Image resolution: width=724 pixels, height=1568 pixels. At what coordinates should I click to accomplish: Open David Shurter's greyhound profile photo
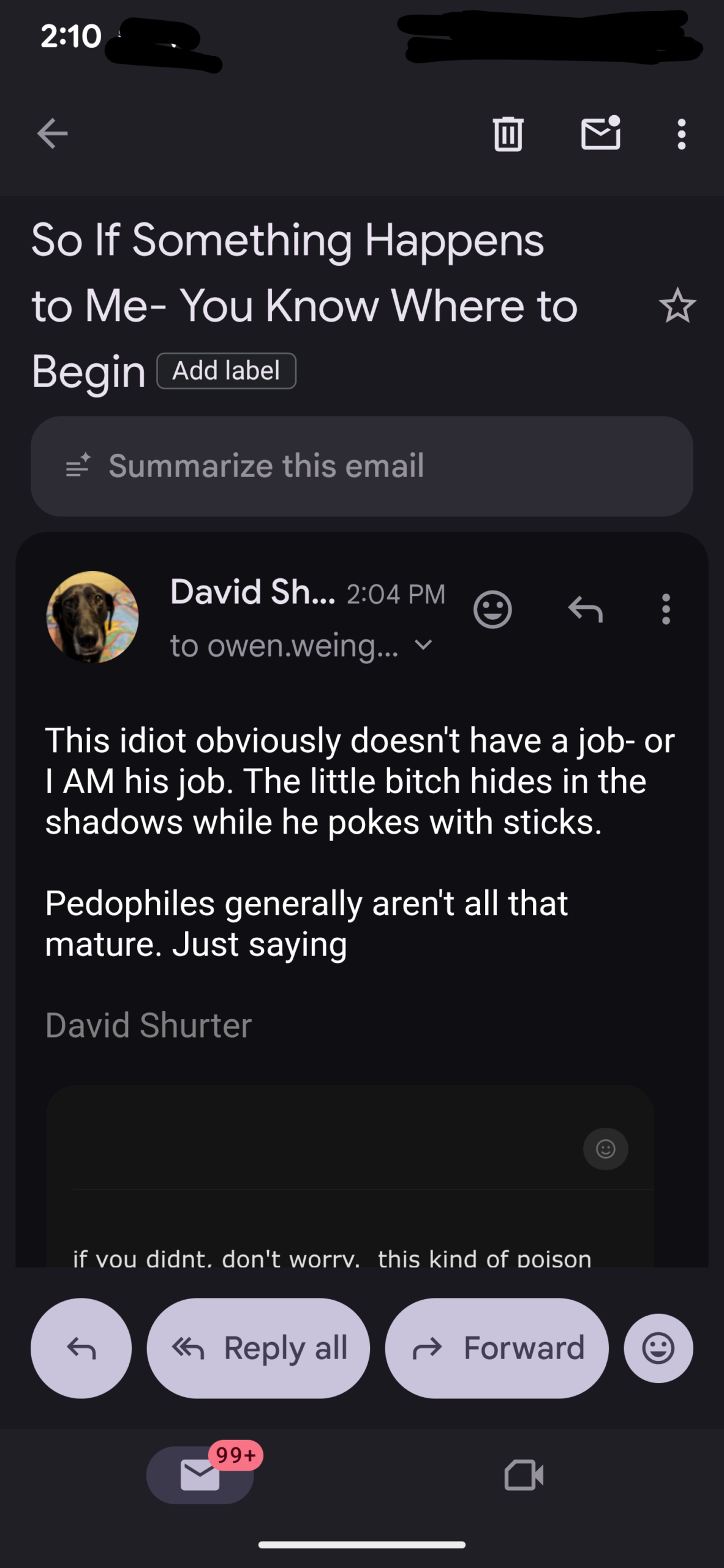(92, 617)
